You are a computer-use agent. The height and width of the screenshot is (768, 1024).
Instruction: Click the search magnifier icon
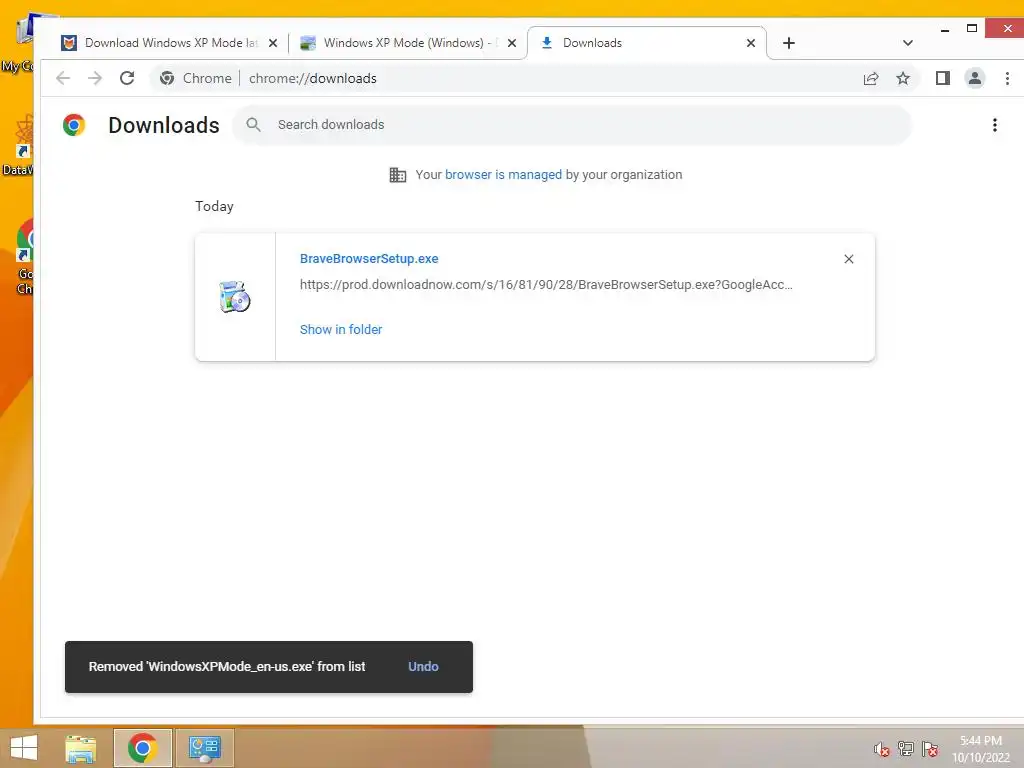(x=253, y=125)
